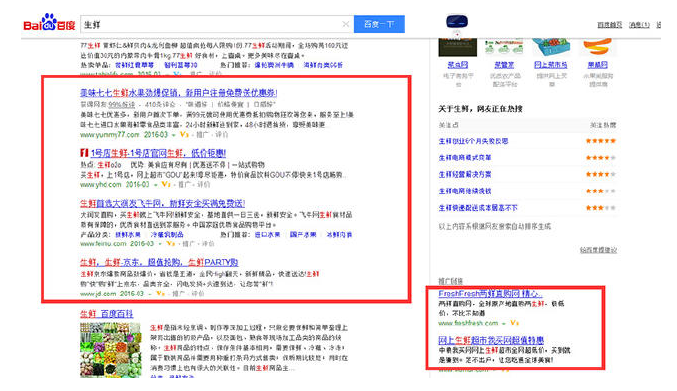The image size is (677, 391).
Task: Expand the arrow after www.feiniu.com
Action: coord(160,244)
